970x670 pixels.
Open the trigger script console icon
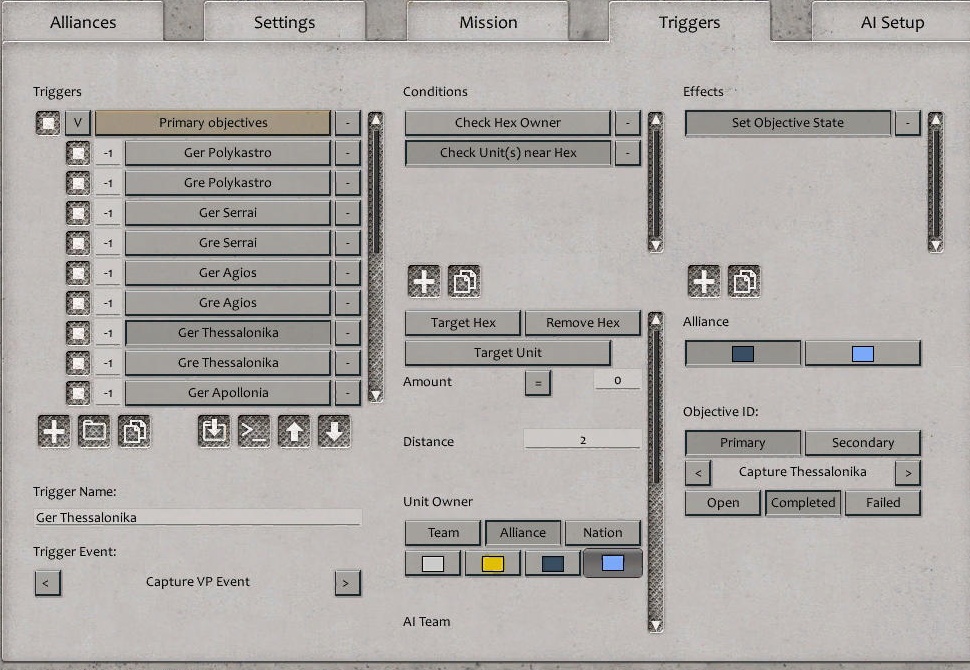tap(254, 431)
